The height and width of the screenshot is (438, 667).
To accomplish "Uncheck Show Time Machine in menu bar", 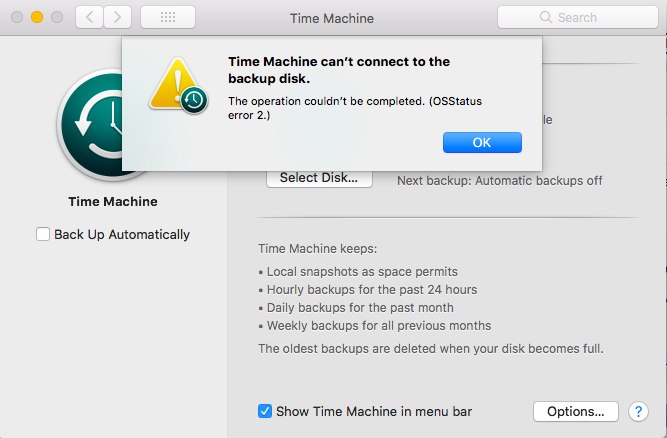I will (265, 411).
